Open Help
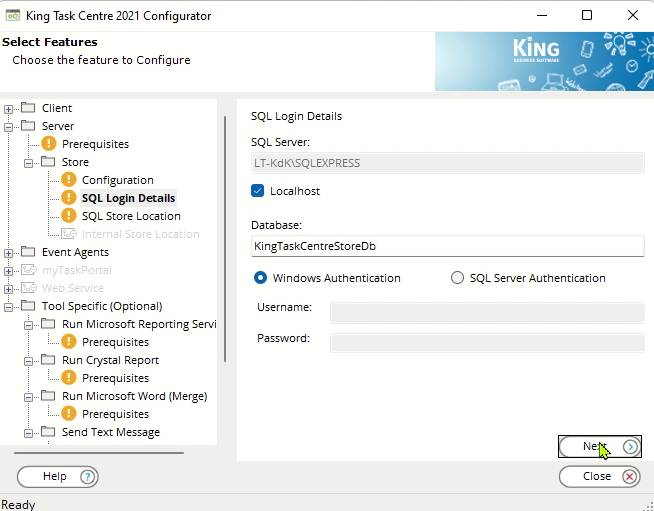Screen dimensions: 654x511 pos(58,476)
